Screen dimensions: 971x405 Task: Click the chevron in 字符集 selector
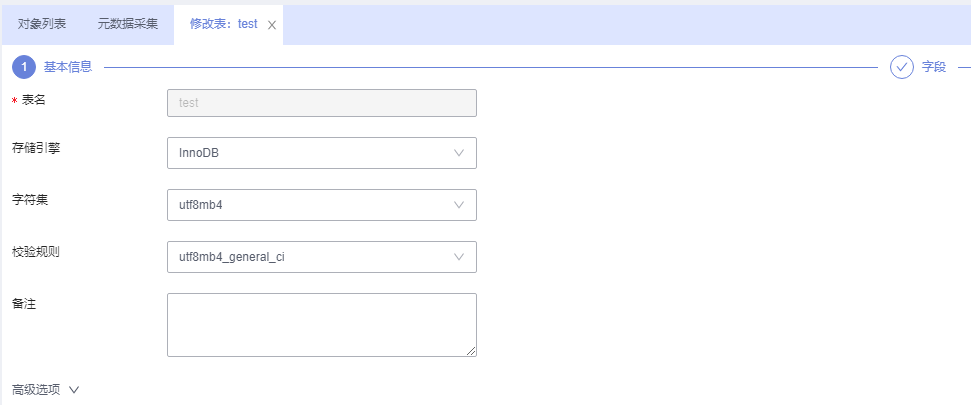pyautogui.click(x=459, y=205)
